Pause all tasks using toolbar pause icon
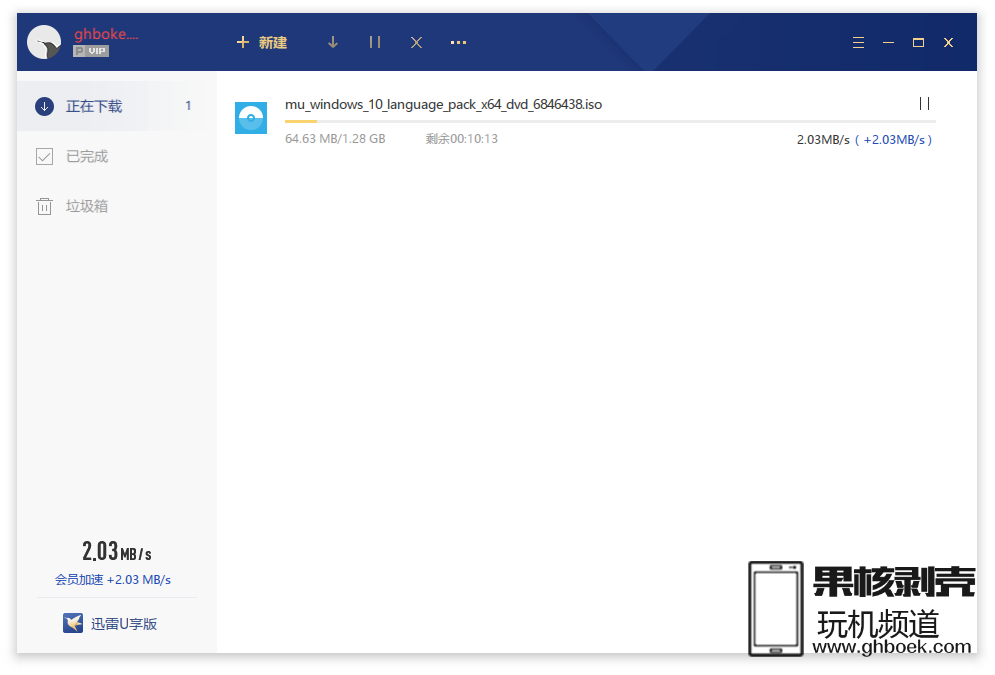 coord(375,42)
